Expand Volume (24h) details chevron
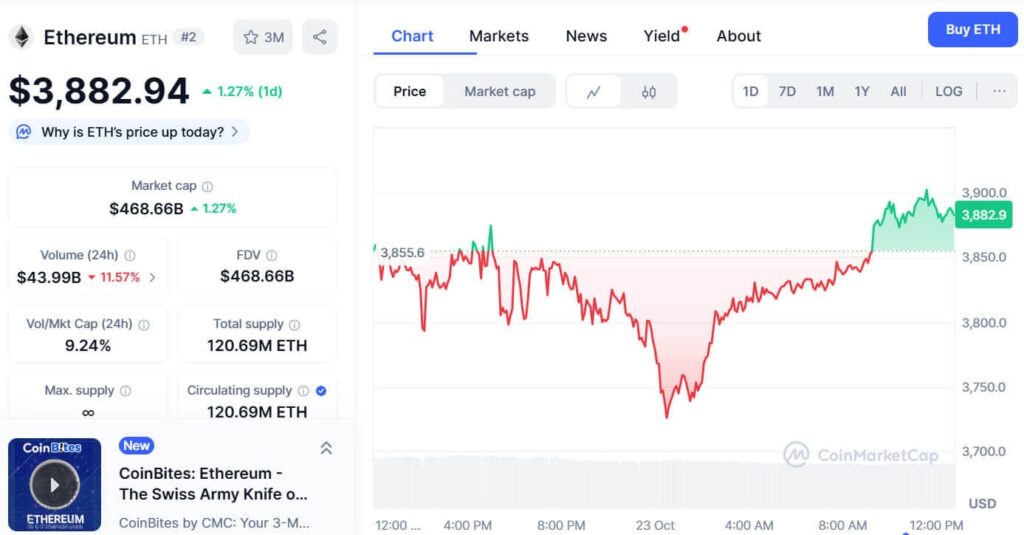Screen dimensions: 1024x535 tap(152, 277)
